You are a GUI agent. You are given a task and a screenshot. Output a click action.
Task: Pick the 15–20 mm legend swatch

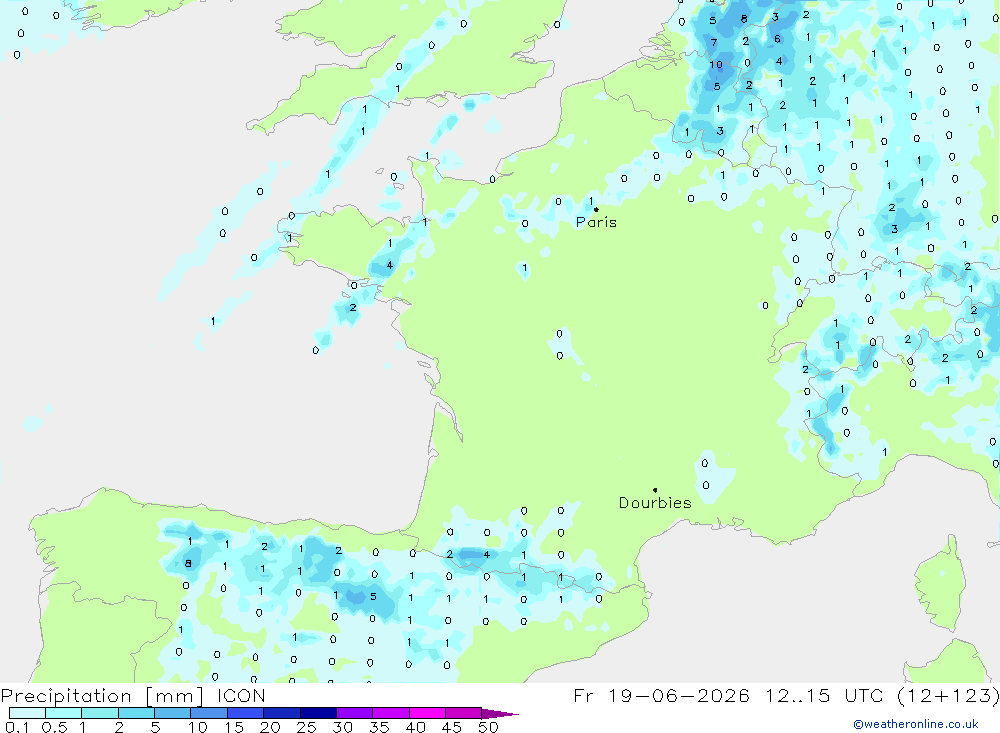246,713
